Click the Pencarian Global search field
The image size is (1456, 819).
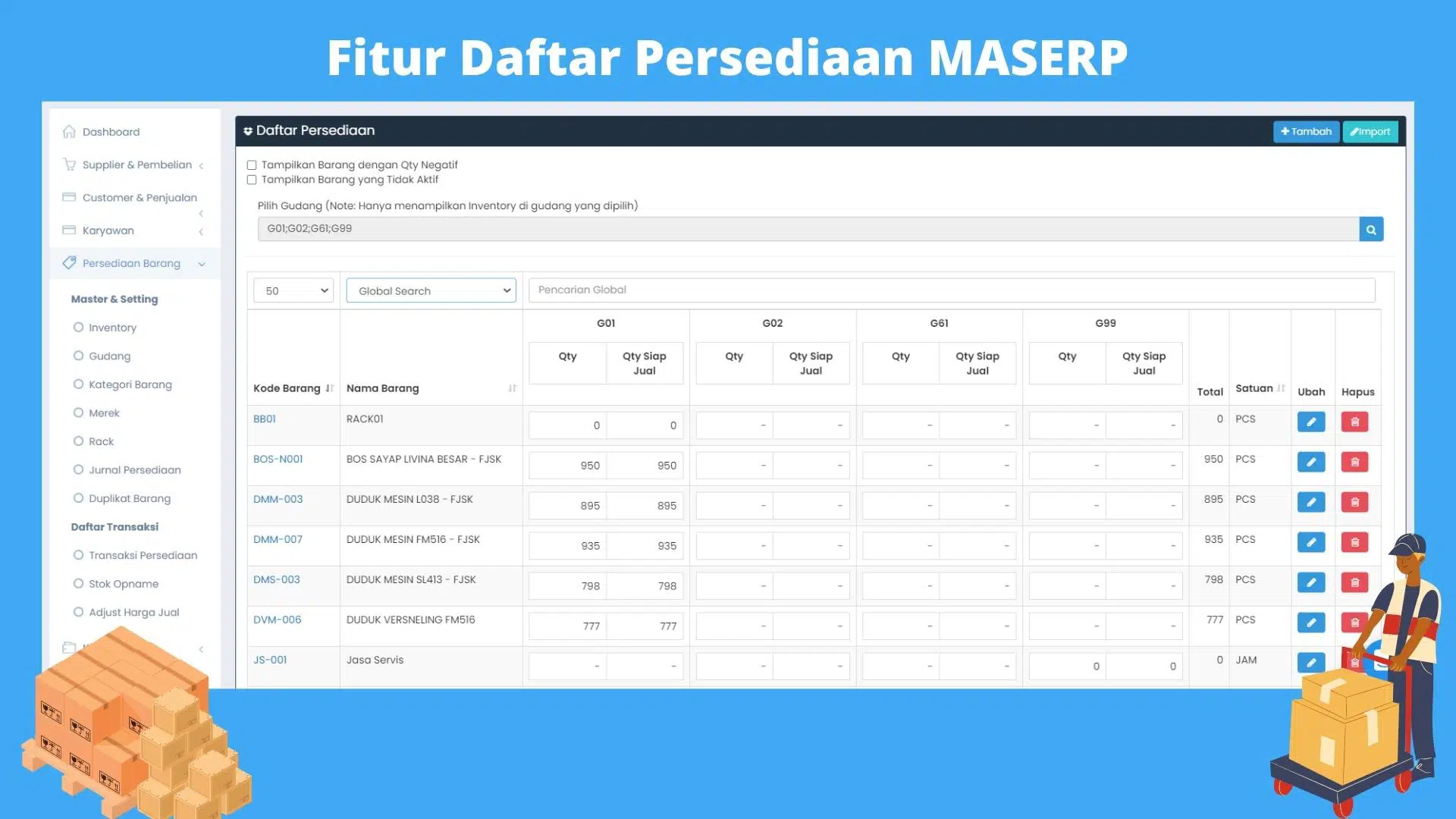pos(952,290)
